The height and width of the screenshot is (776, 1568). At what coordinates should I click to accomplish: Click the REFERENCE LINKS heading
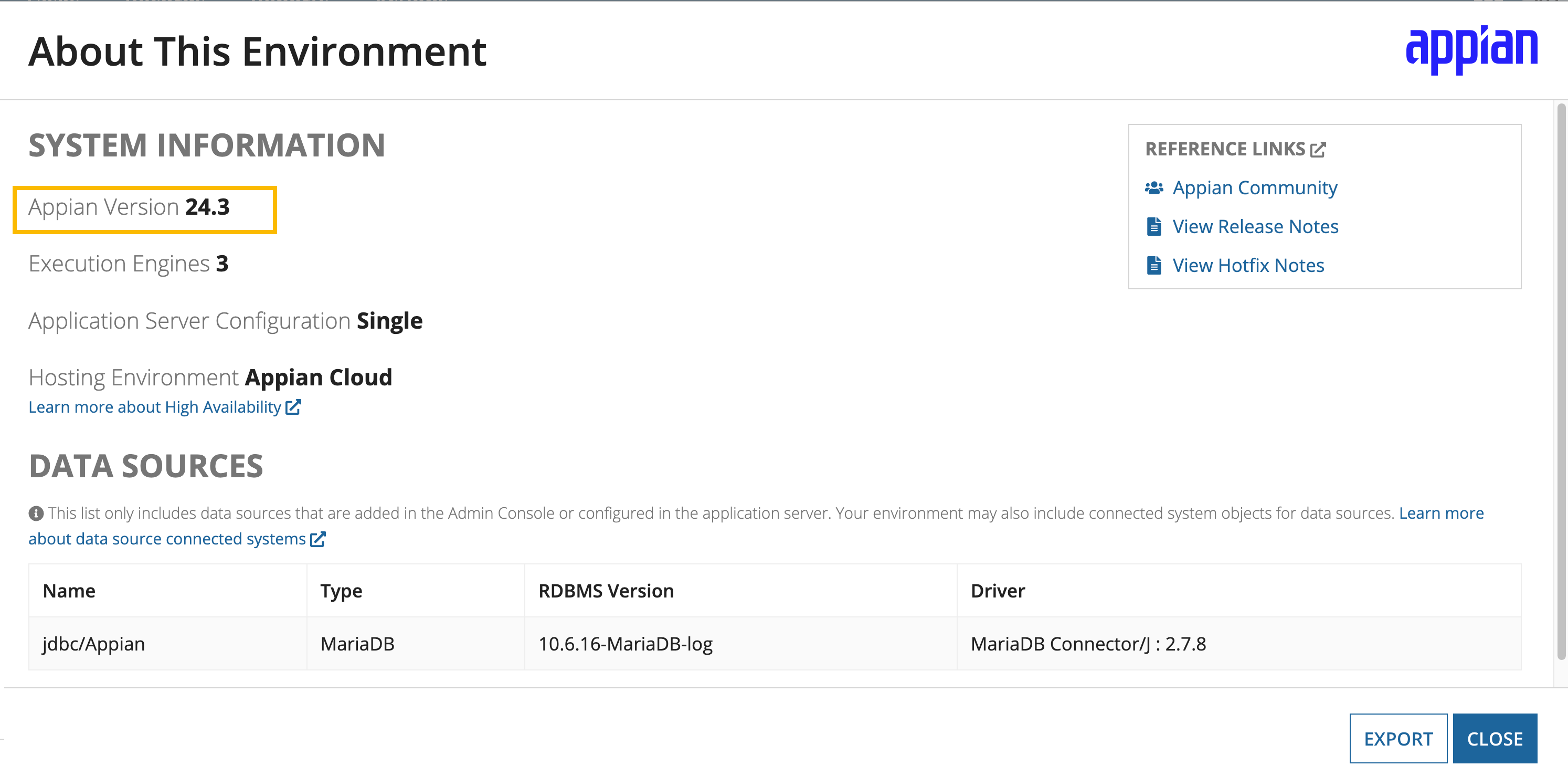pos(1225,149)
